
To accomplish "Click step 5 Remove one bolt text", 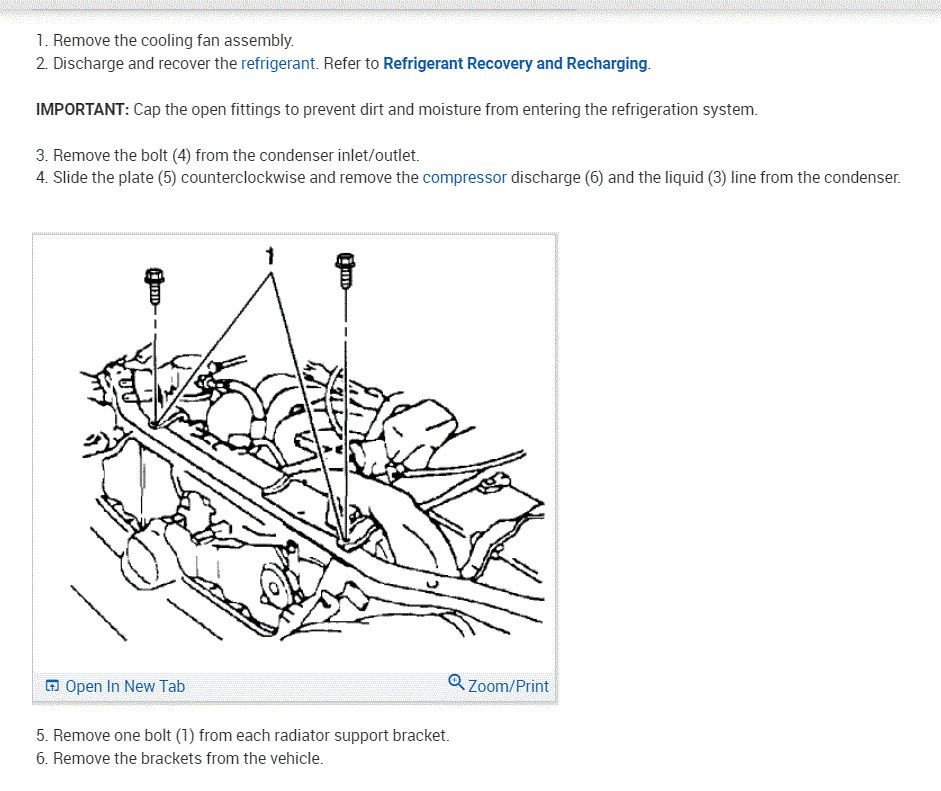I will (x=242, y=735).
